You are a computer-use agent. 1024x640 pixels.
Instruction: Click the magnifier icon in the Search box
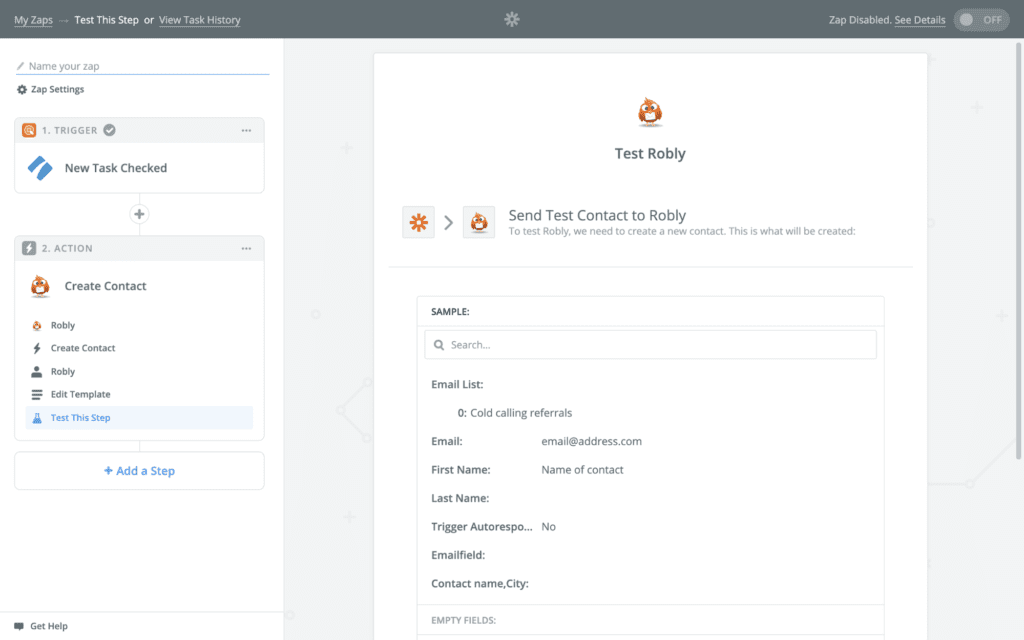point(439,345)
